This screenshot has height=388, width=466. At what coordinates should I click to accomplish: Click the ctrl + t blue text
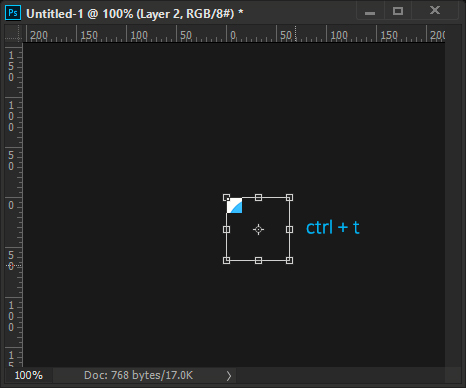pyautogui.click(x=333, y=228)
